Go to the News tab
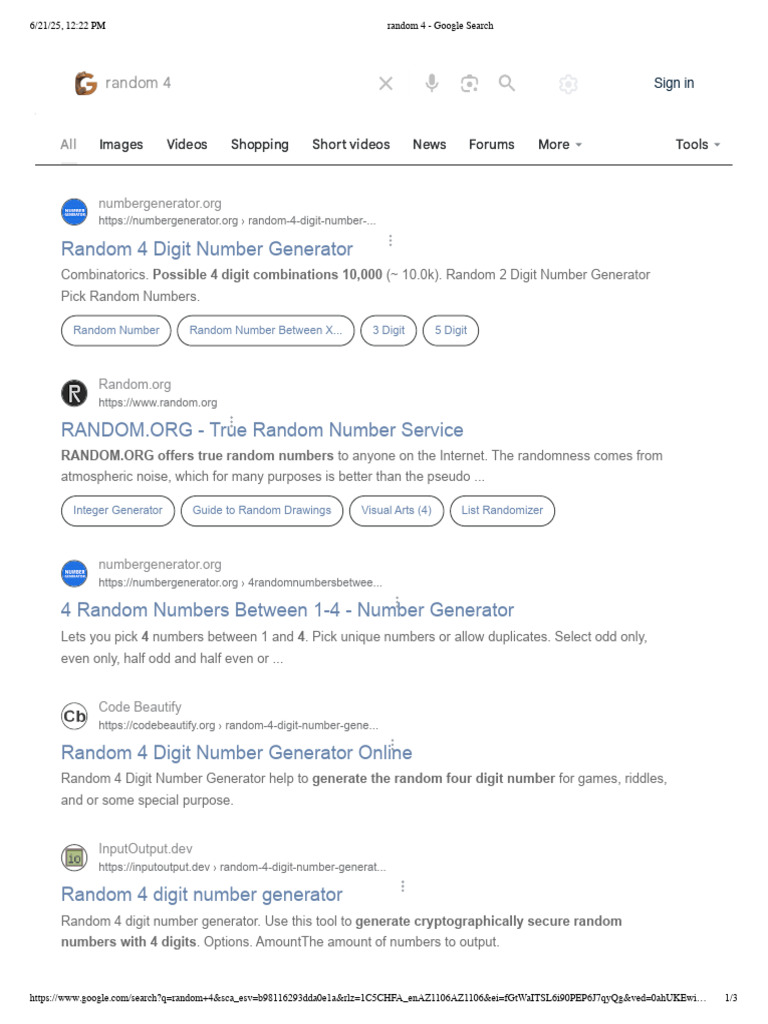 [429, 144]
